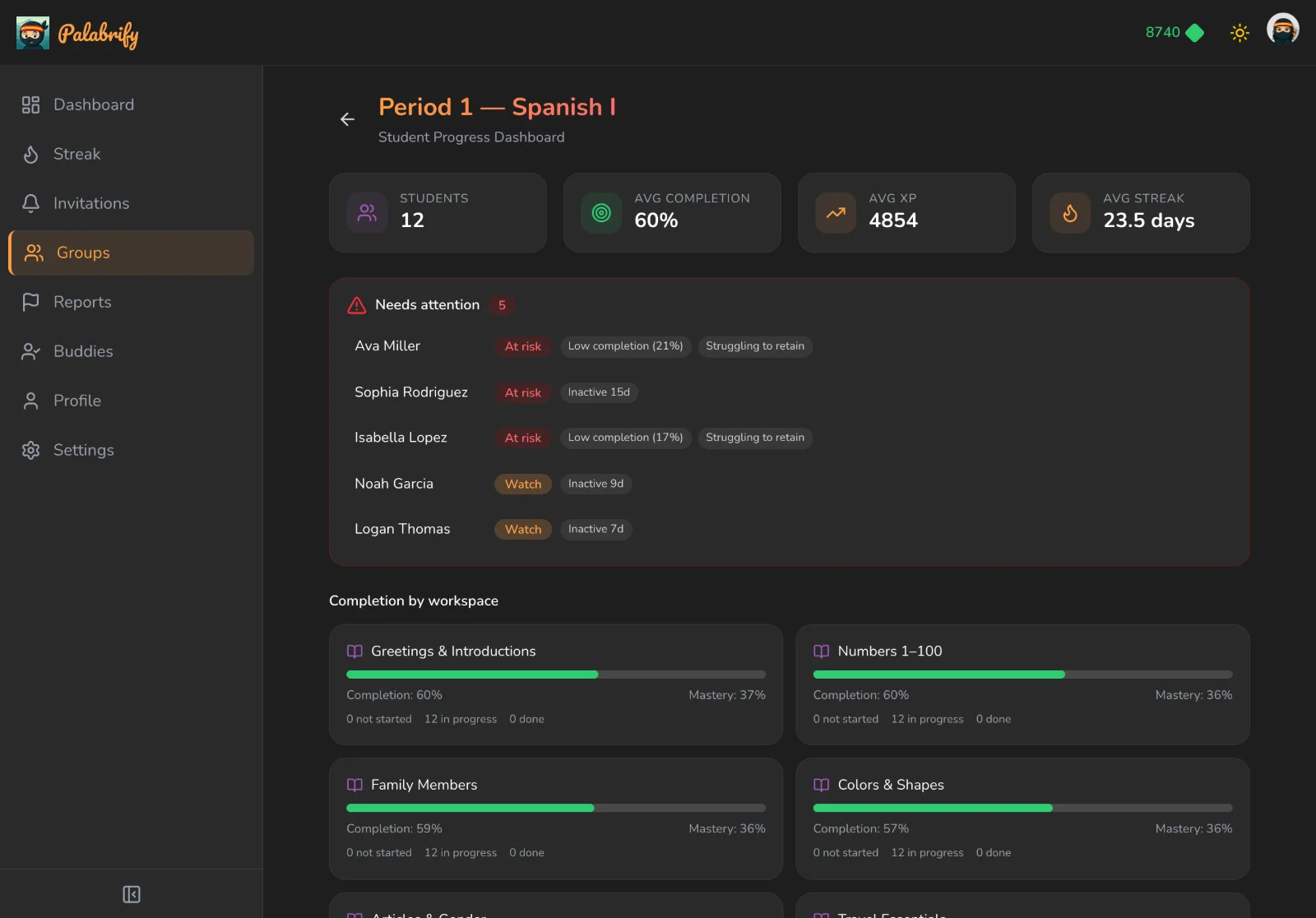Click Logan Thomas's Watch badge
This screenshot has height=918, width=1316.
point(523,530)
